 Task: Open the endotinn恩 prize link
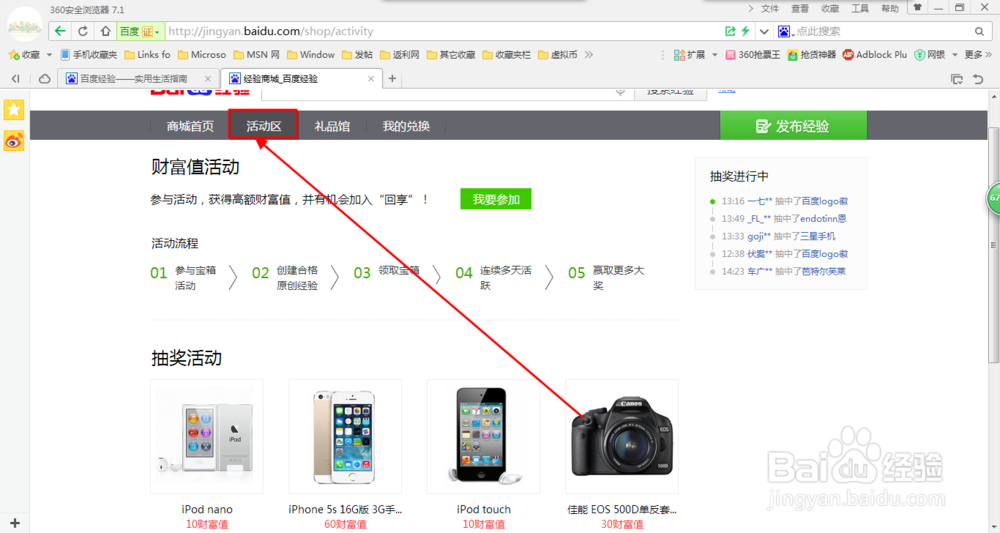coord(823,218)
